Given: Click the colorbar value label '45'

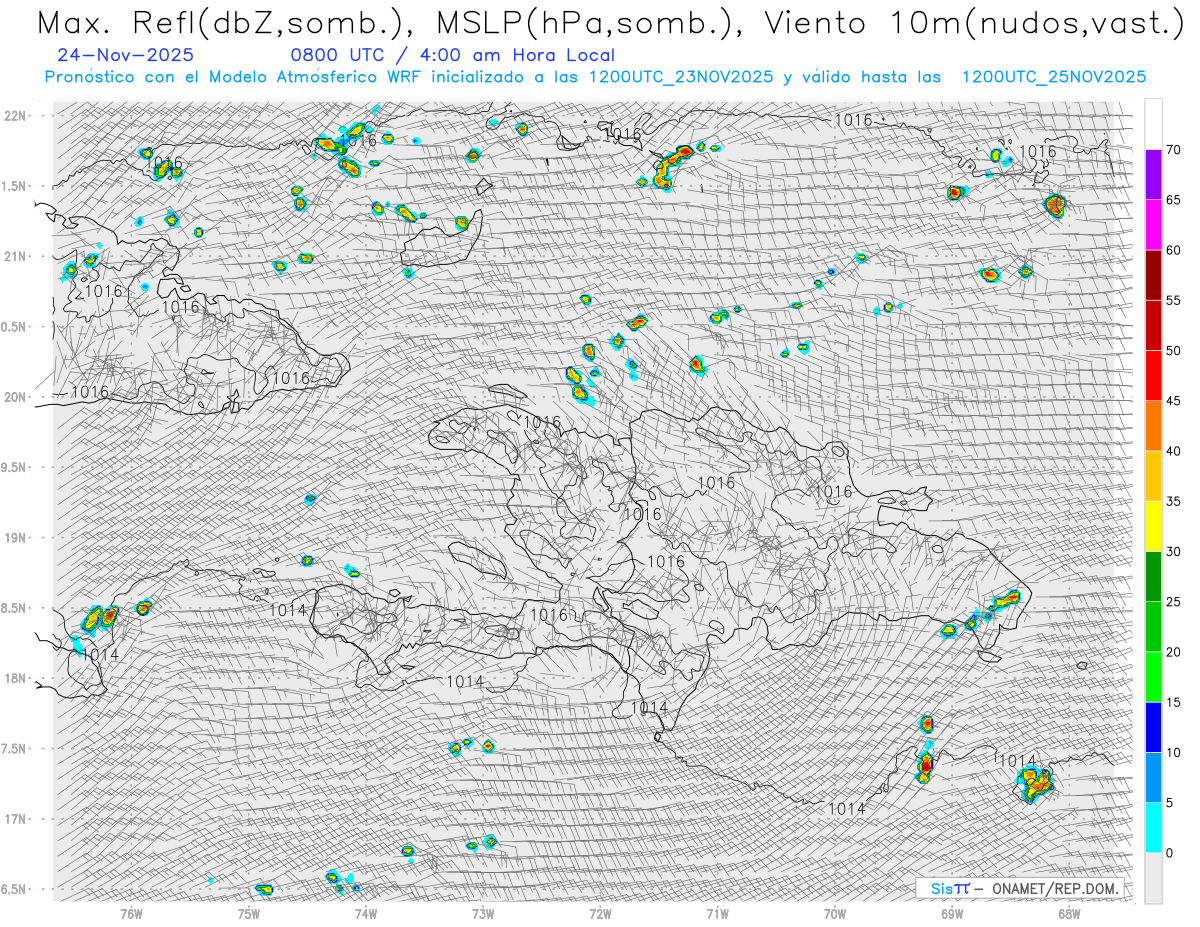Looking at the screenshot, I should (1173, 401).
